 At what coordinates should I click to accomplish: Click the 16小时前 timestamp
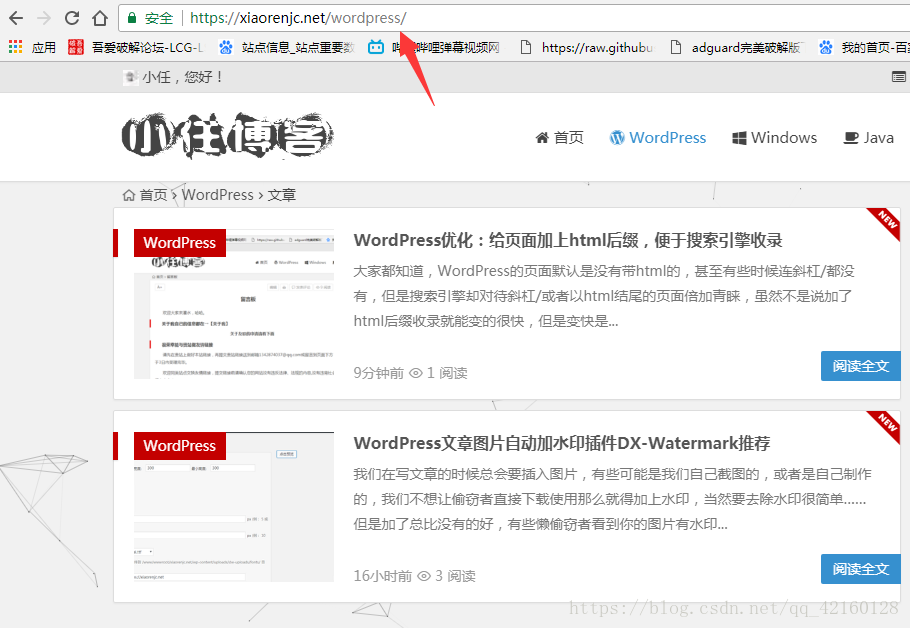point(382,576)
